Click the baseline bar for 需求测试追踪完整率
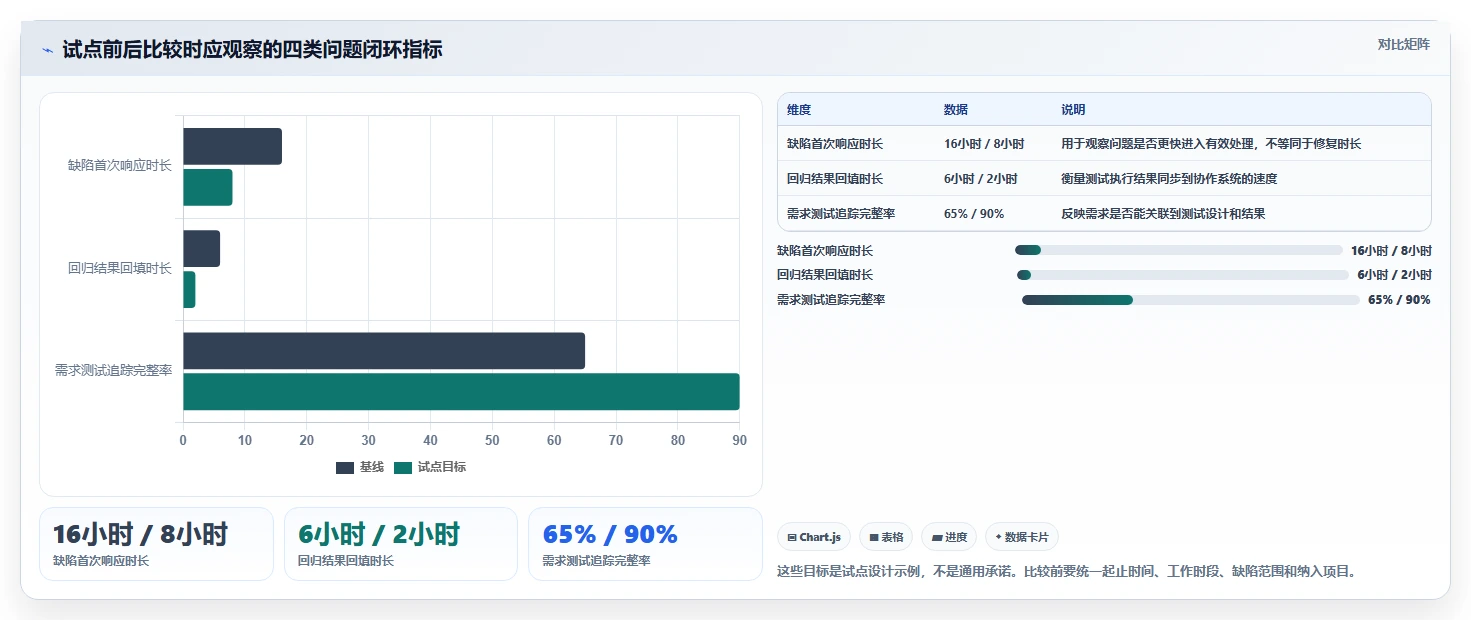This screenshot has height=620, width=1471. pyautogui.click(x=384, y=351)
